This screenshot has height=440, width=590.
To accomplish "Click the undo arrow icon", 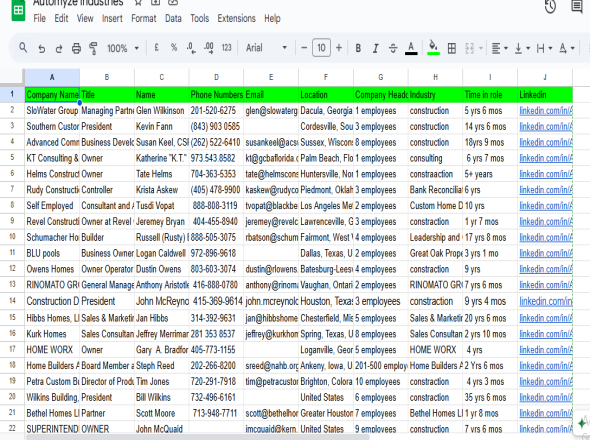I will point(42,49).
